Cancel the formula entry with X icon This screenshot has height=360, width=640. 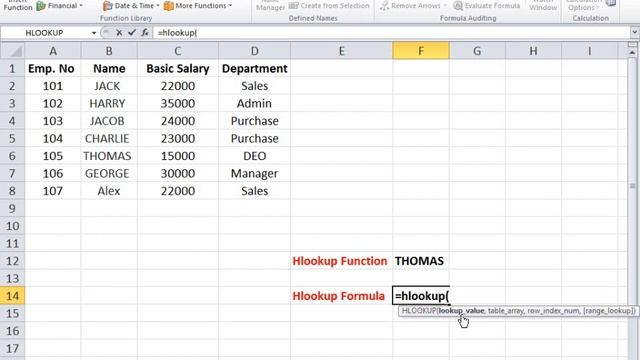pos(119,33)
